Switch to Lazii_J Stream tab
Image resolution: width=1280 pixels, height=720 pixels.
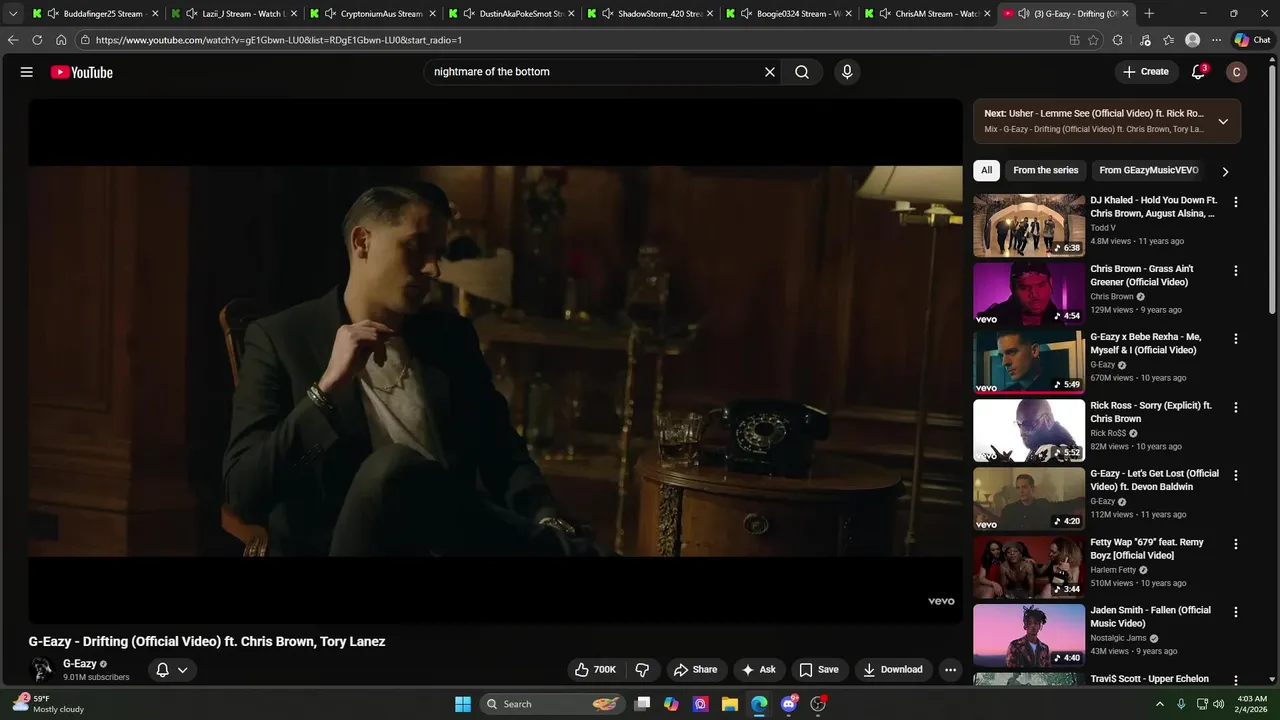click(x=233, y=14)
